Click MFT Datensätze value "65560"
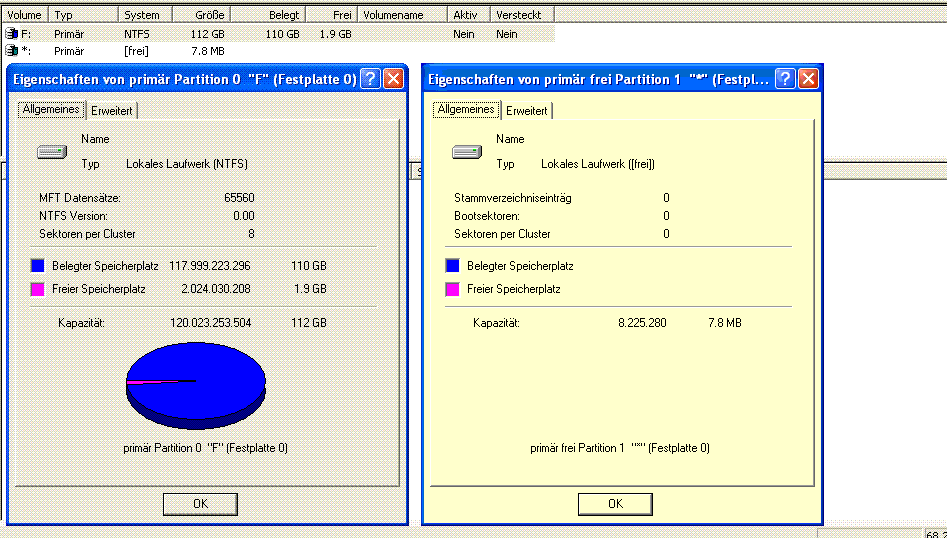 click(x=239, y=197)
